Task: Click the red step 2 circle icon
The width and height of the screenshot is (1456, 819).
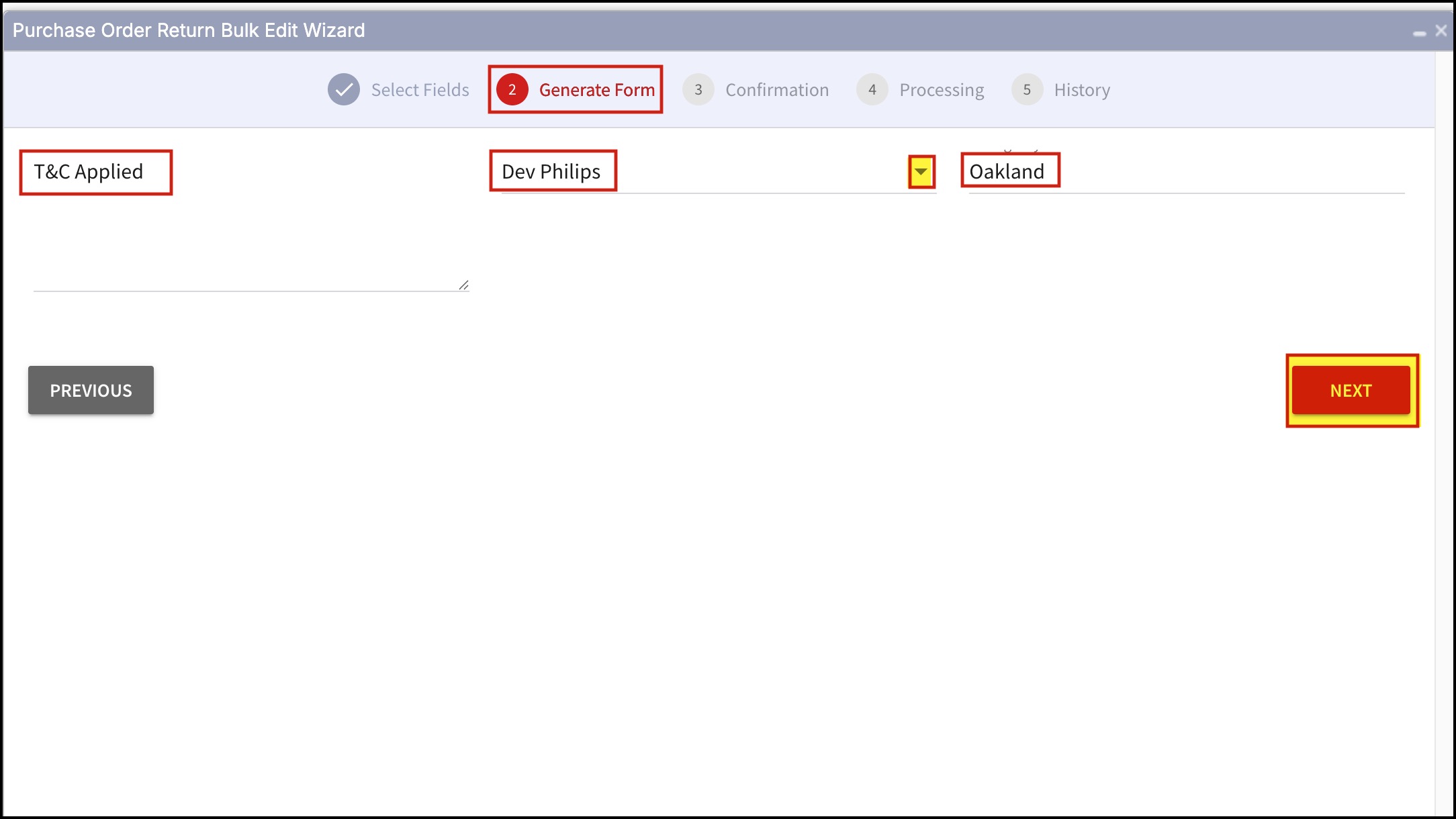Action: pos(512,89)
